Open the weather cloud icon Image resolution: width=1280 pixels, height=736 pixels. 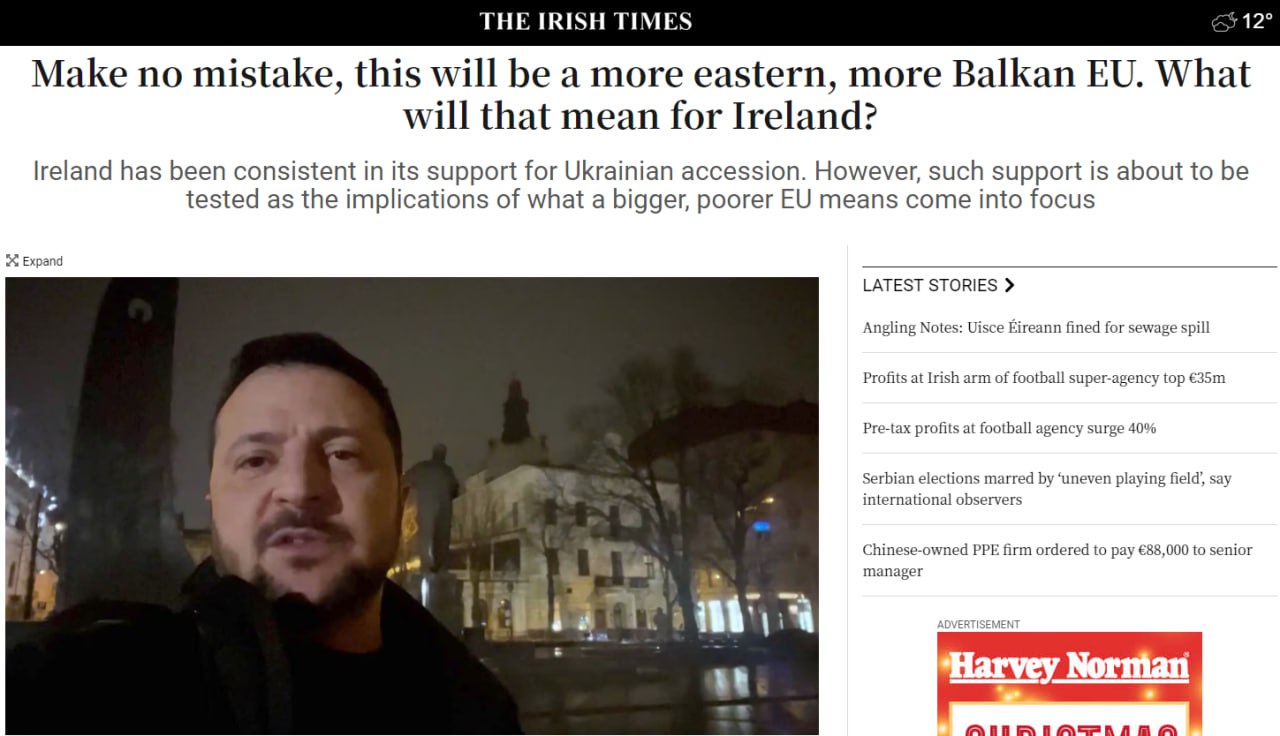(x=1224, y=22)
